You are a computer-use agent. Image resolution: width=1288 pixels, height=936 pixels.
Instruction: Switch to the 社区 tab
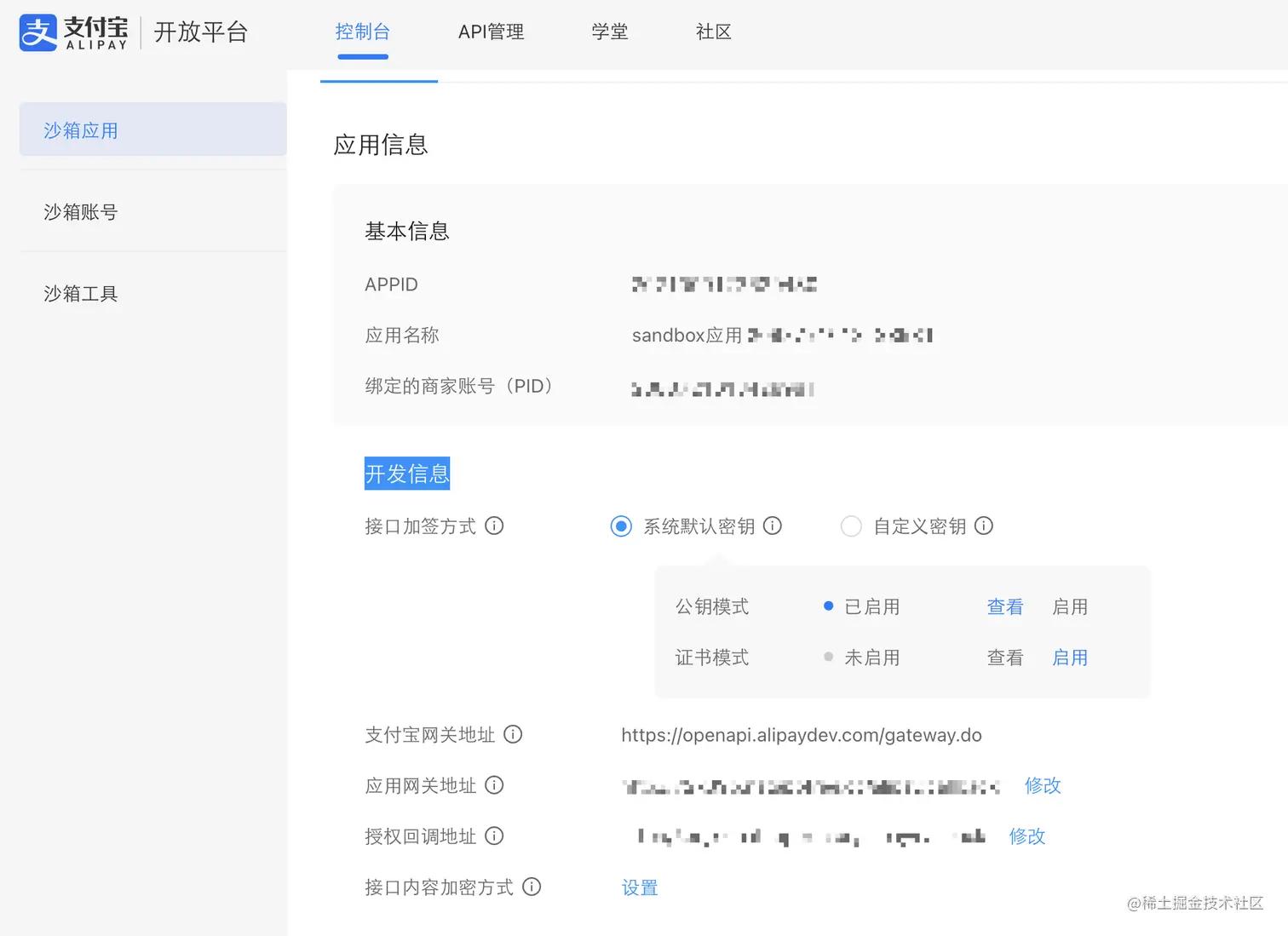pos(713,32)
